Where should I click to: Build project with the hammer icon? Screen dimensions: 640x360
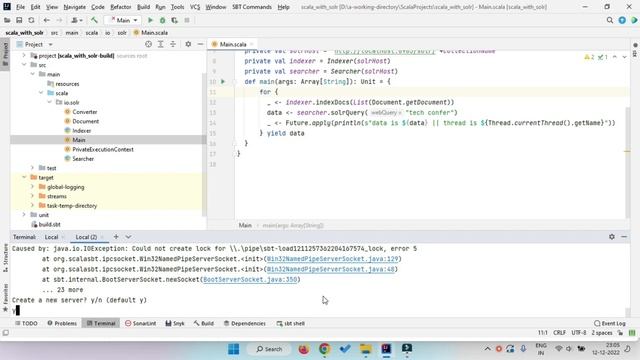[x=94, y=20]
